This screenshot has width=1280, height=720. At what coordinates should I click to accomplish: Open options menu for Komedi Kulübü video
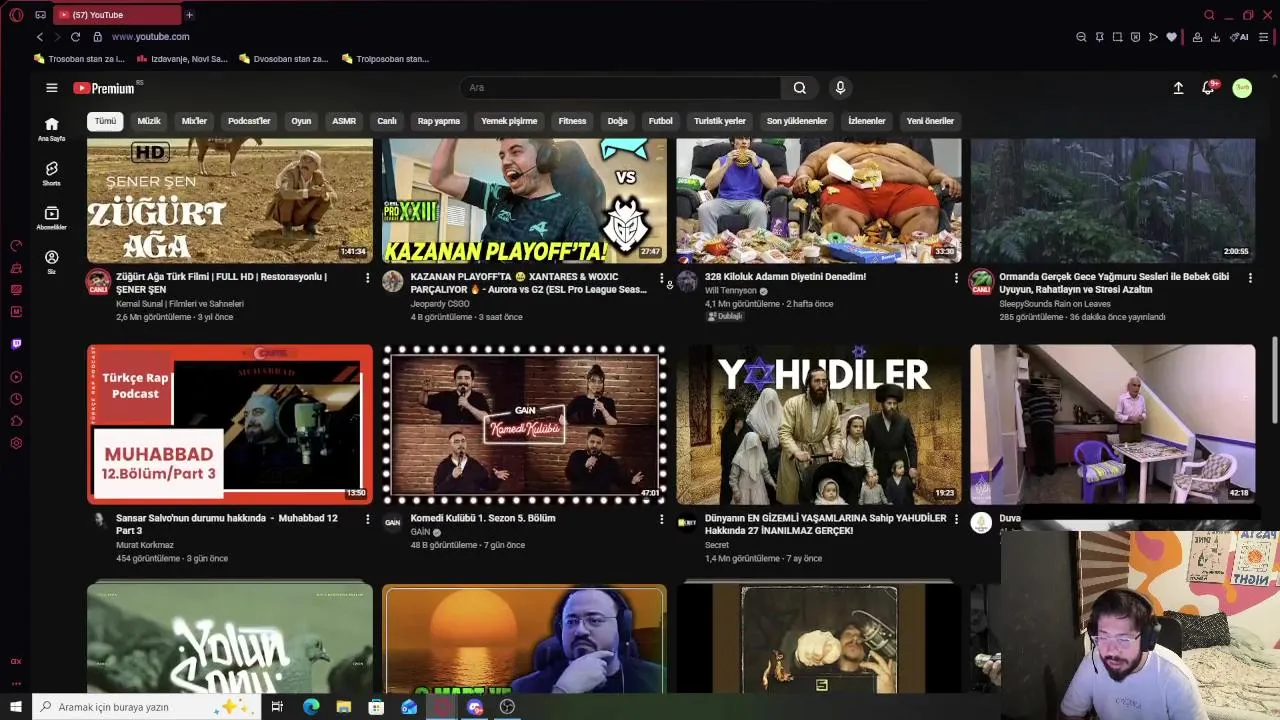661,520
